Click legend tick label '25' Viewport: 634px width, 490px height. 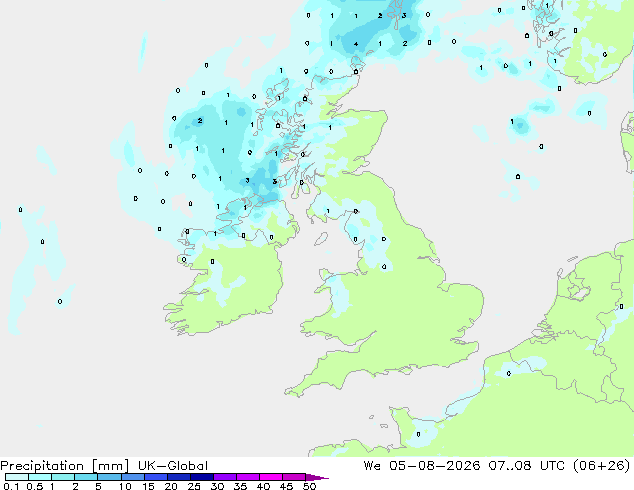(x=194, y=486)
